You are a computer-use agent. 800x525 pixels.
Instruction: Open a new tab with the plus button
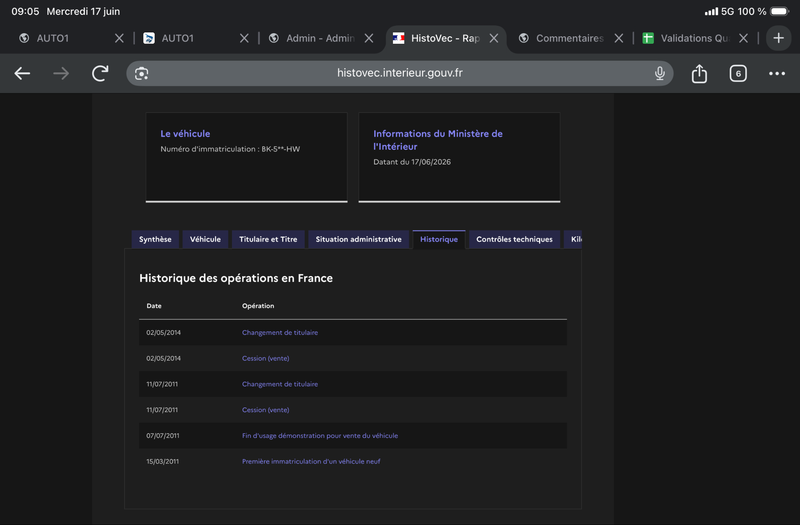pos(778,38)
